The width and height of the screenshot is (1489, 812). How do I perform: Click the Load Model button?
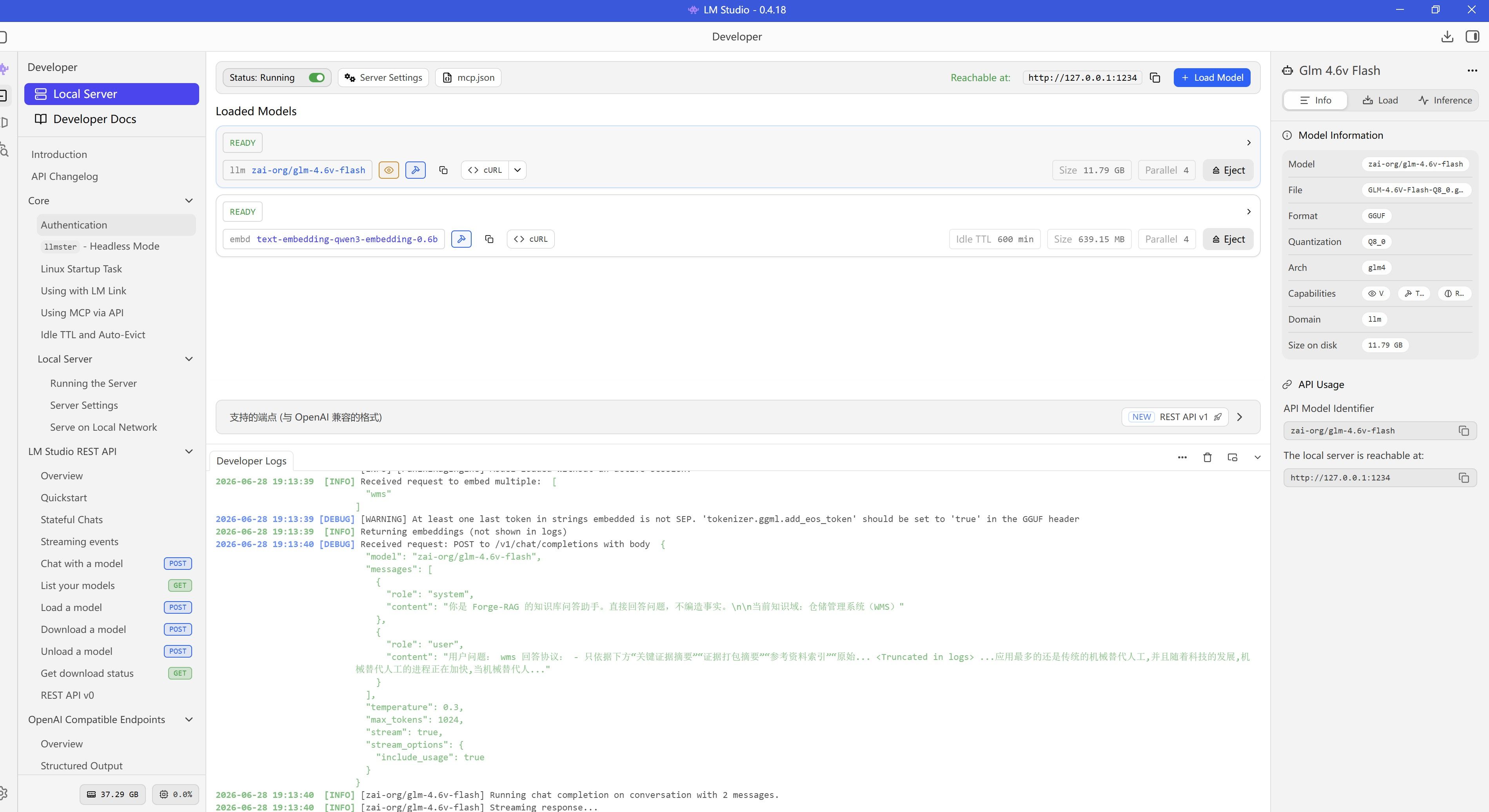pyautogui.click(x=1212, y=78)
